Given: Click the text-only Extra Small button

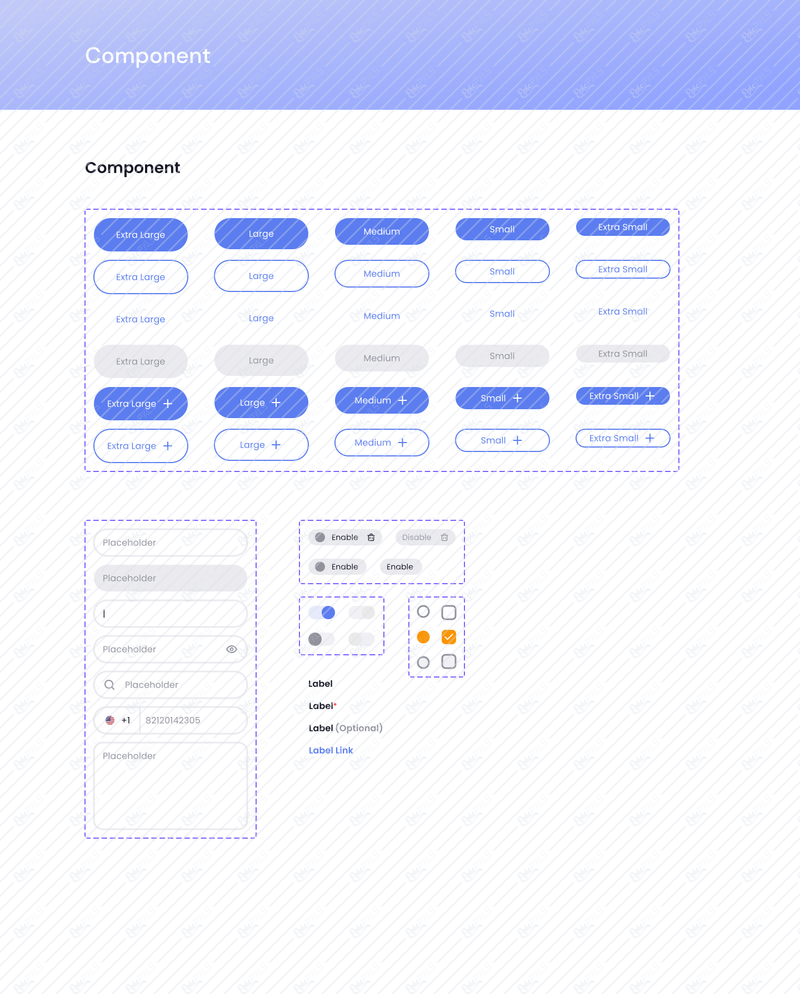Looking at the screenshot, I should [x=623, y=311].
